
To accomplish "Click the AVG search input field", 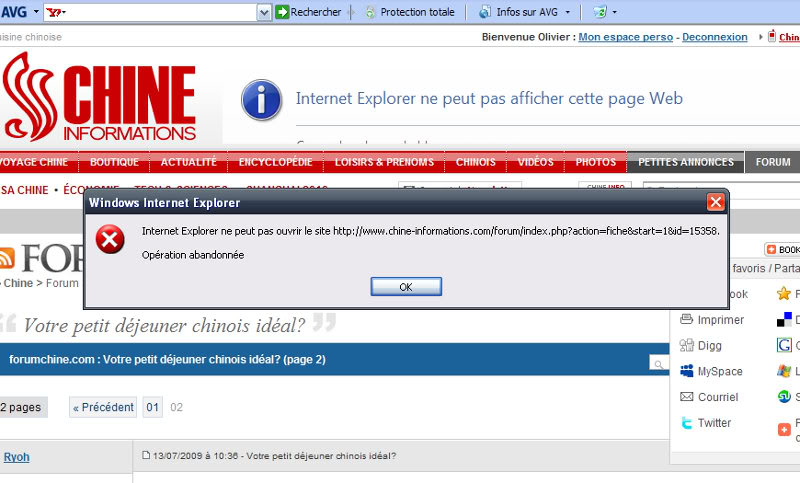I will 162,12.
